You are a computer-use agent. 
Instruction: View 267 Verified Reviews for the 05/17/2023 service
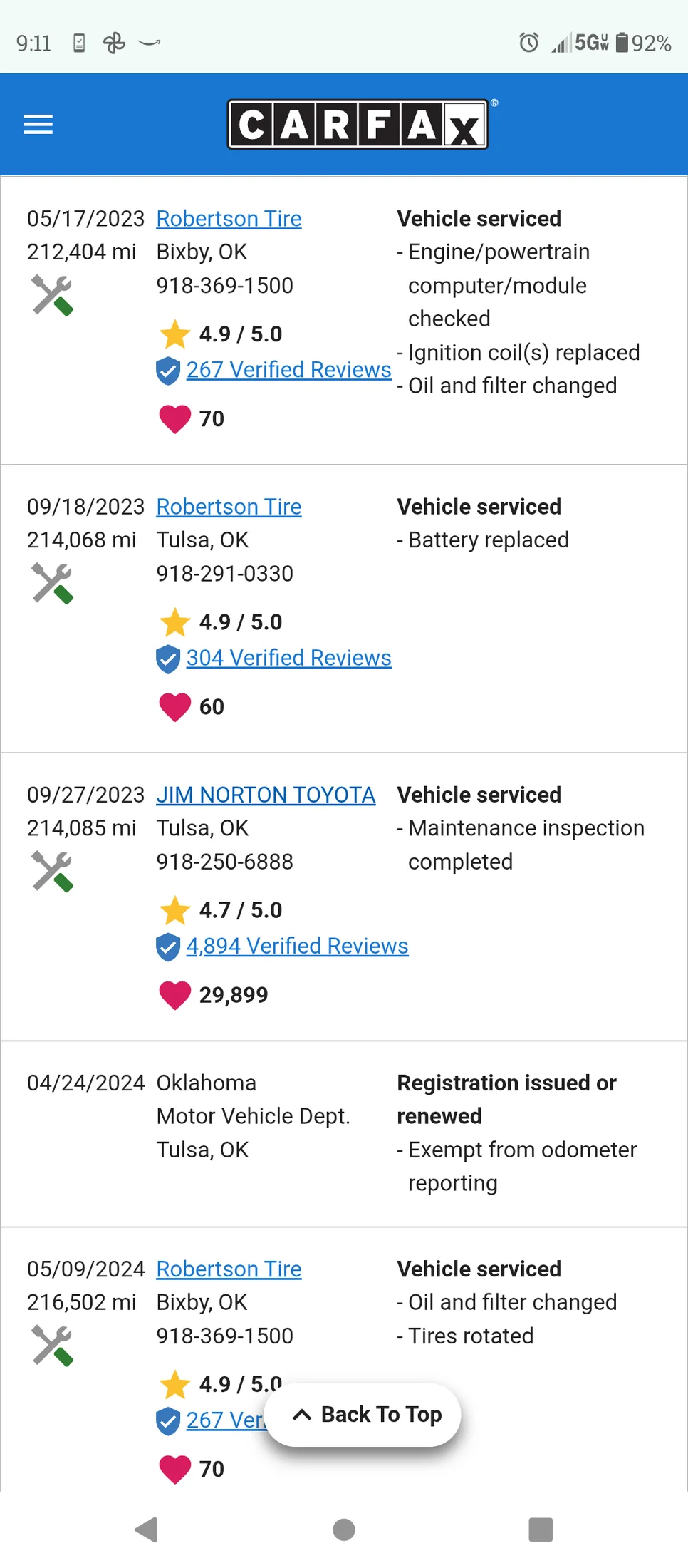click(288, 370)
